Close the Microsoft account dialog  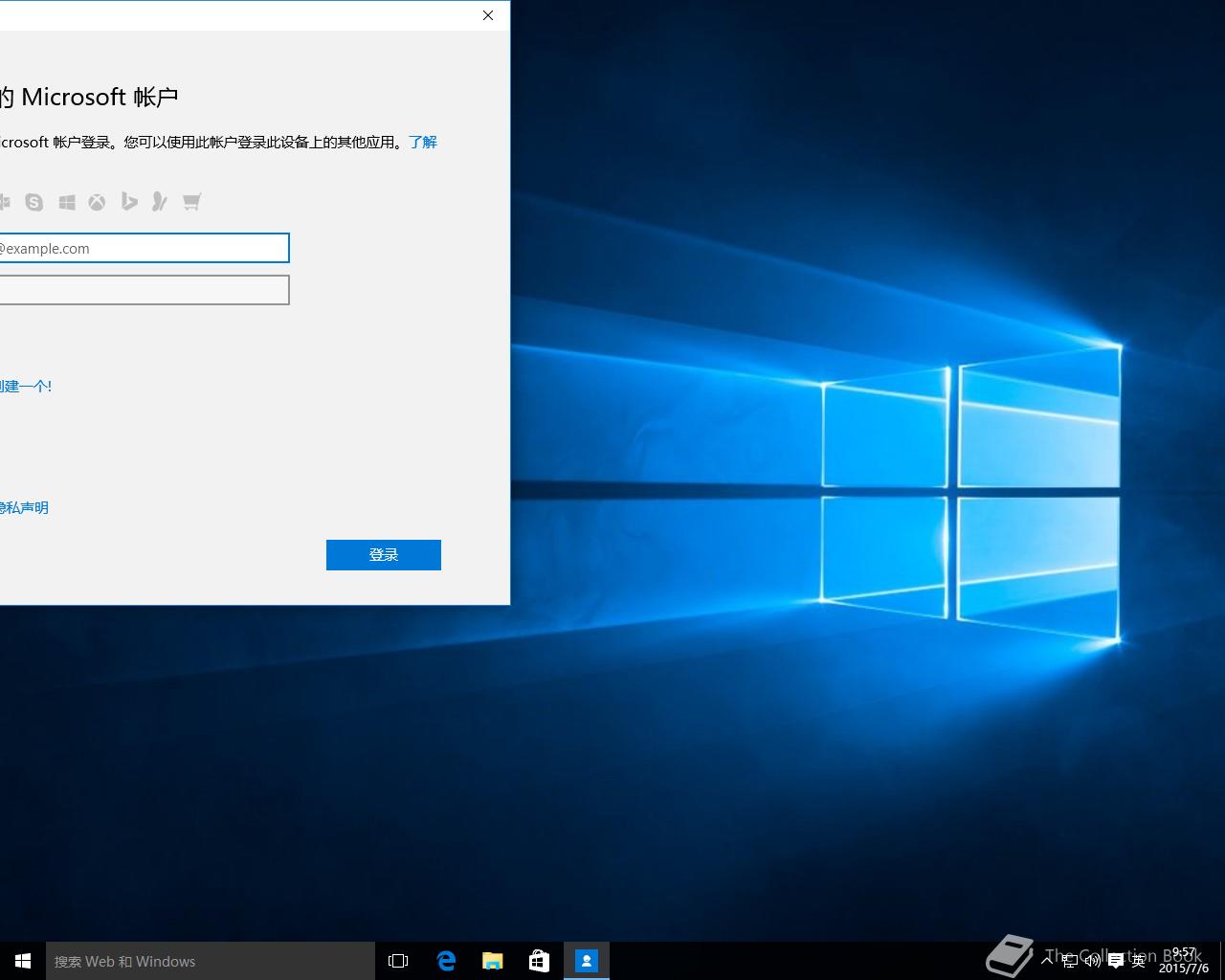click(x=488, y=15)
